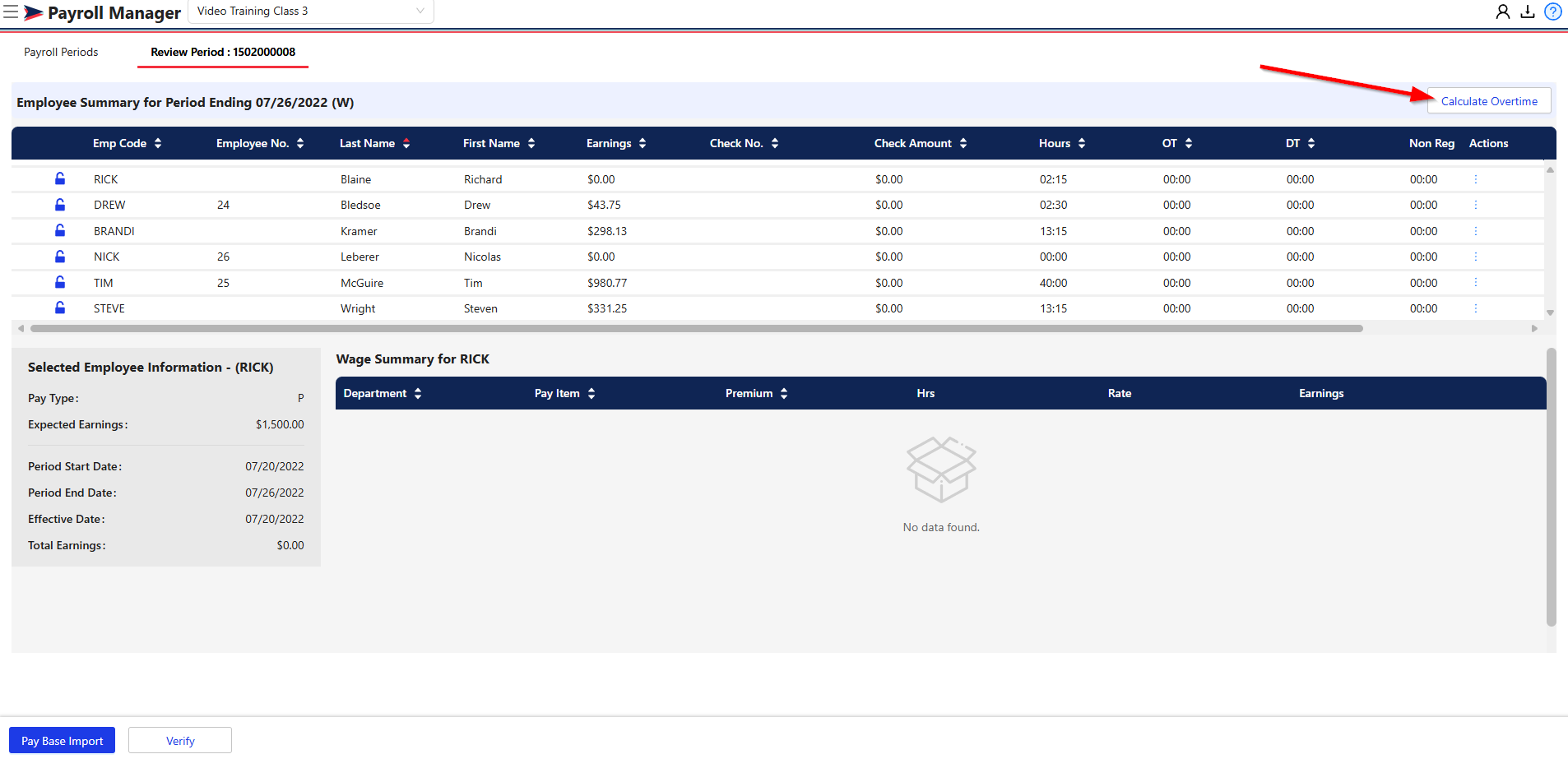Click the download icon in header
This screenshot has width=1568, height=768.
(x=1528, y=12)
